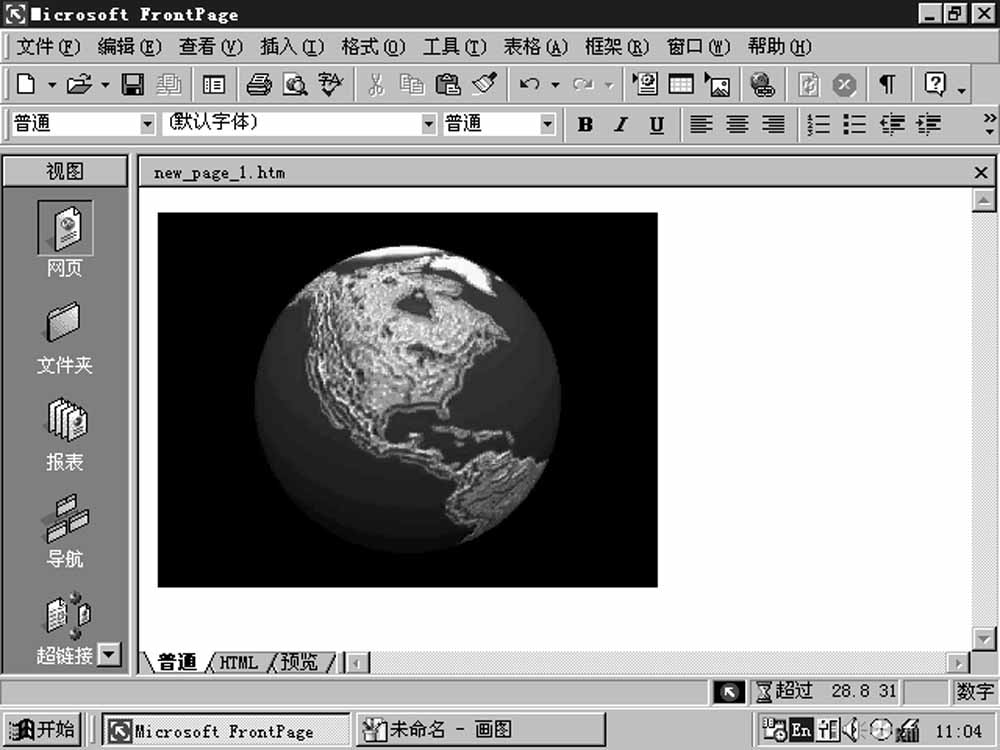Image resolution: width=1000 pixels, height=750 pixels.
Task: Toggle Italic formatting button
Action: pos(621,124)
